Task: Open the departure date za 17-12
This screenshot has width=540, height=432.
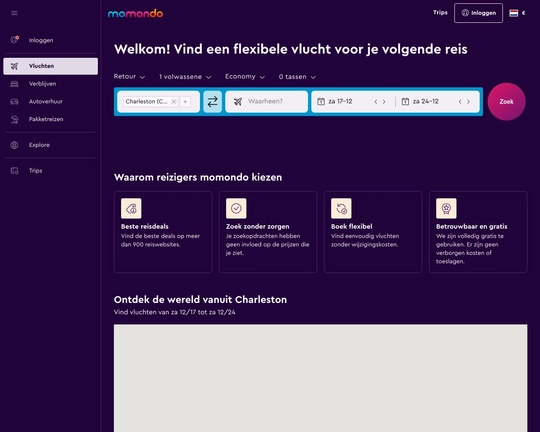Action: point(341,102)
